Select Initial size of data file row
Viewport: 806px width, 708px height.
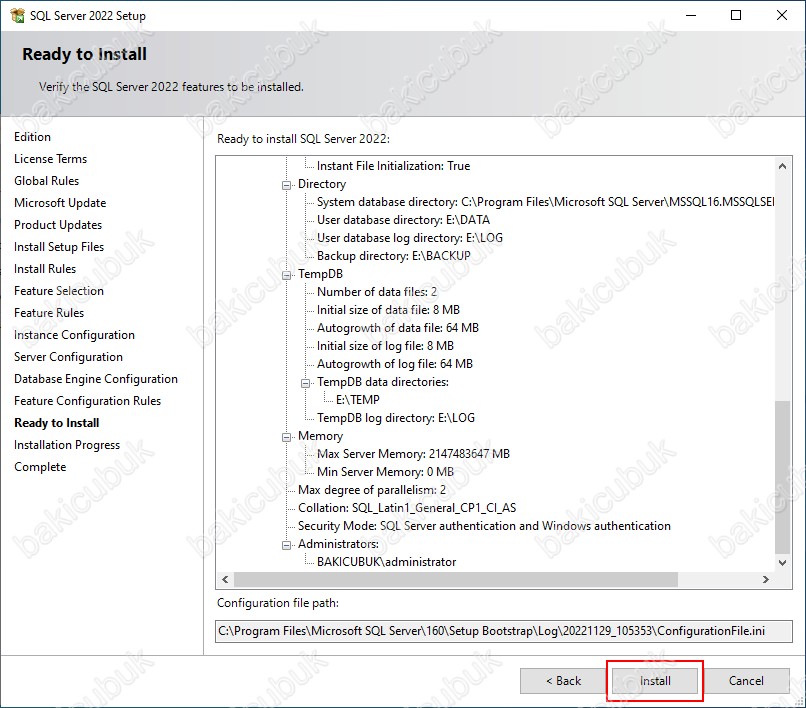pyautogui.click(x=388, y=310)
